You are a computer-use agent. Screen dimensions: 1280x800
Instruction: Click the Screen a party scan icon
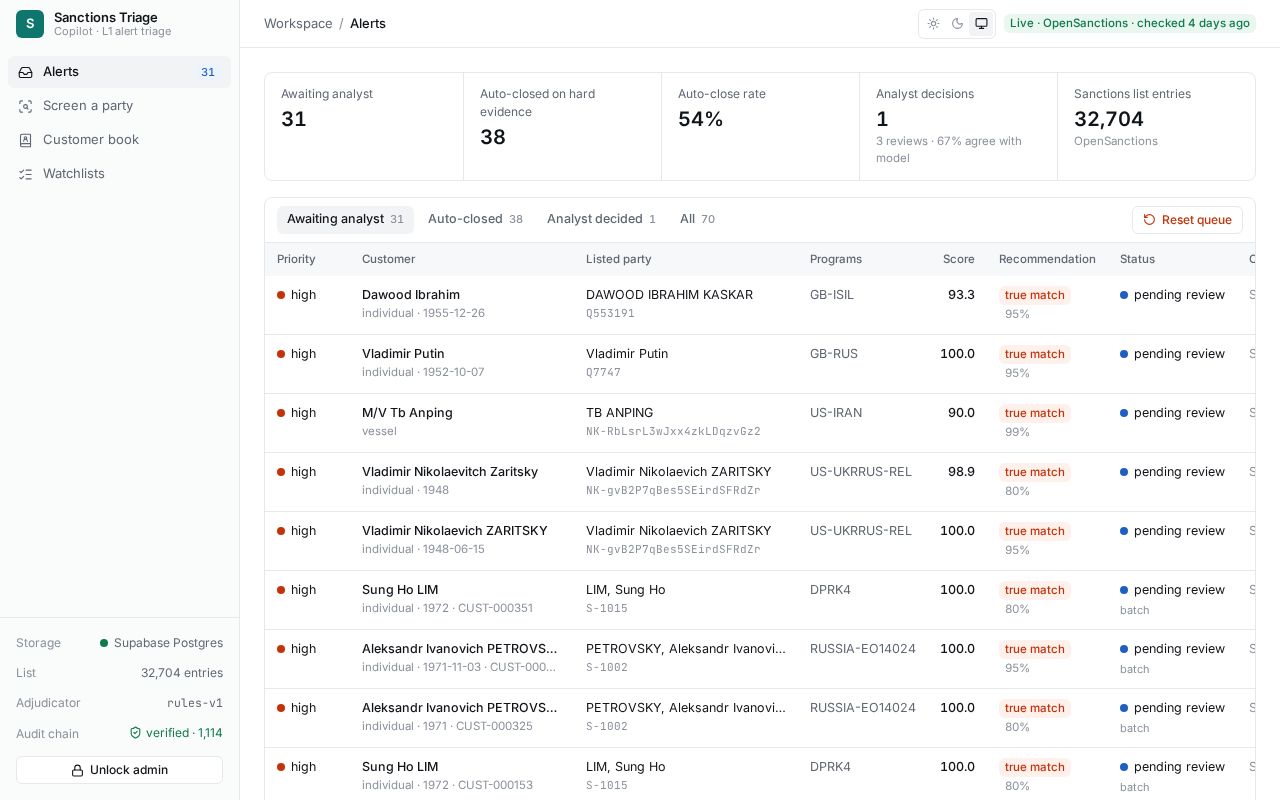click(26, 106)
